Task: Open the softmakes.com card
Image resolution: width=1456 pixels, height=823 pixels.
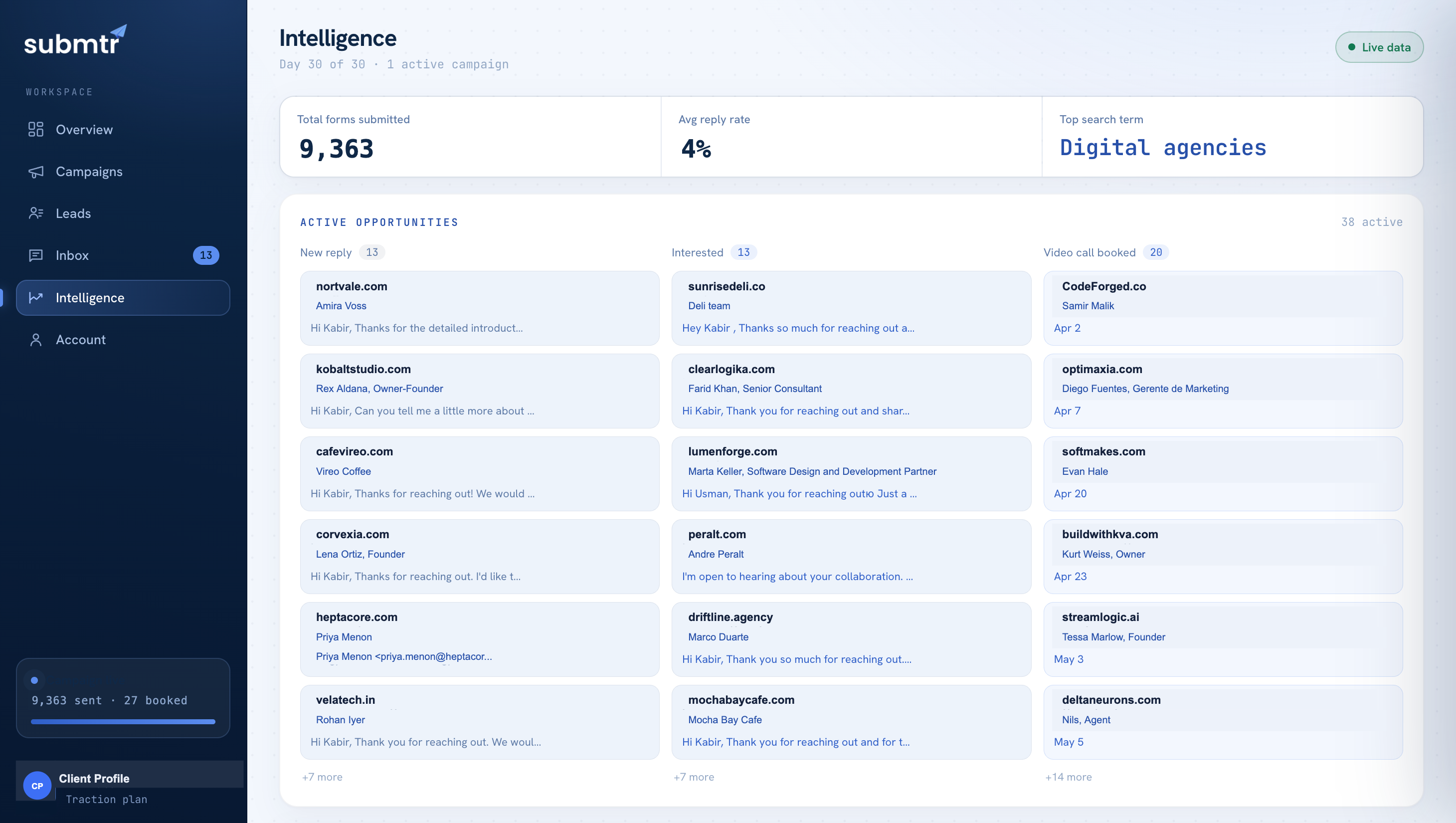Action: coord(1223,474)
